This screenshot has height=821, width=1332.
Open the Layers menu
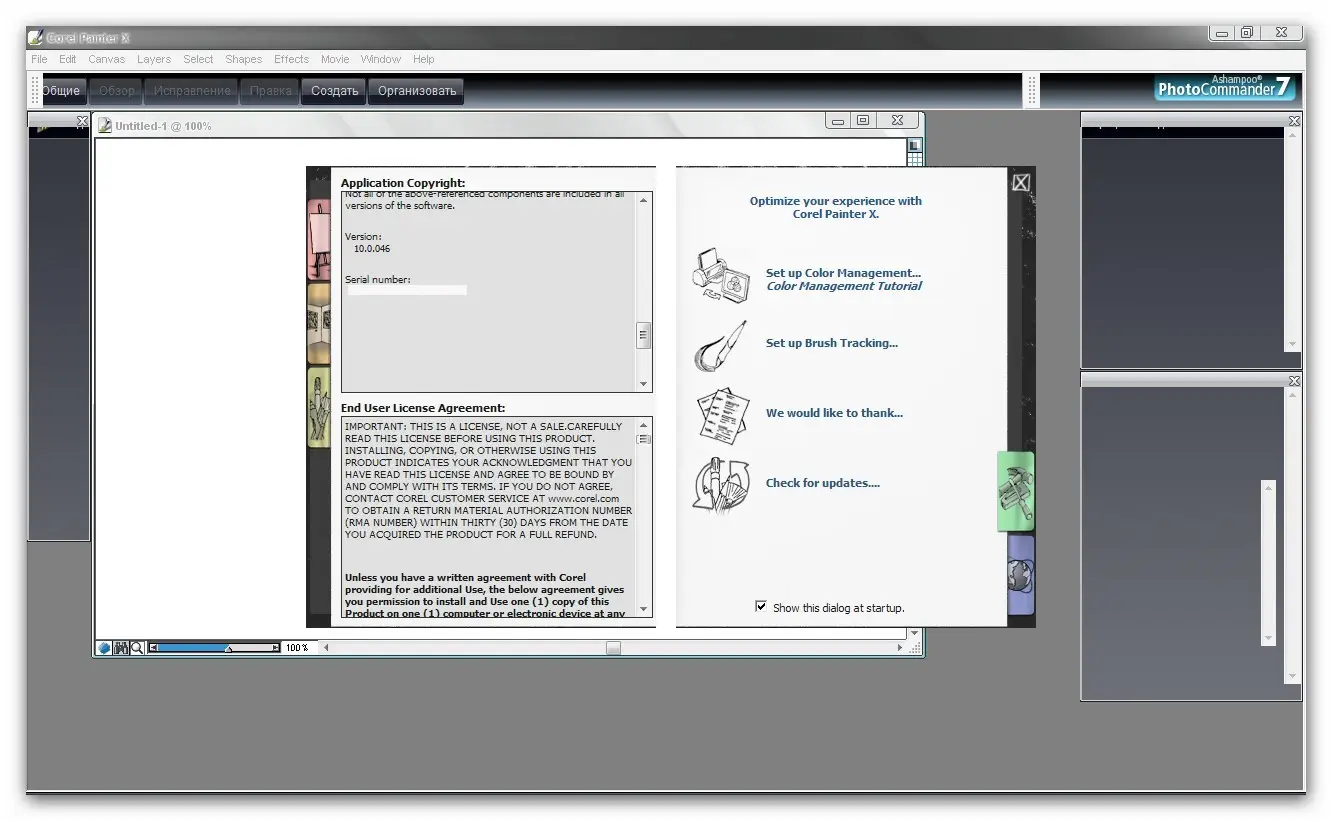(x=154, y=59)
